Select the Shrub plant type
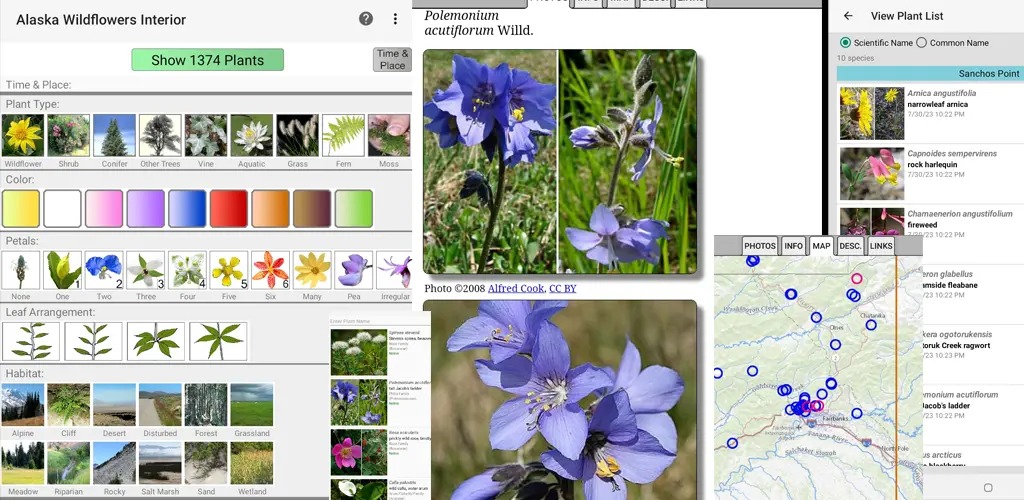 (69, 135)
